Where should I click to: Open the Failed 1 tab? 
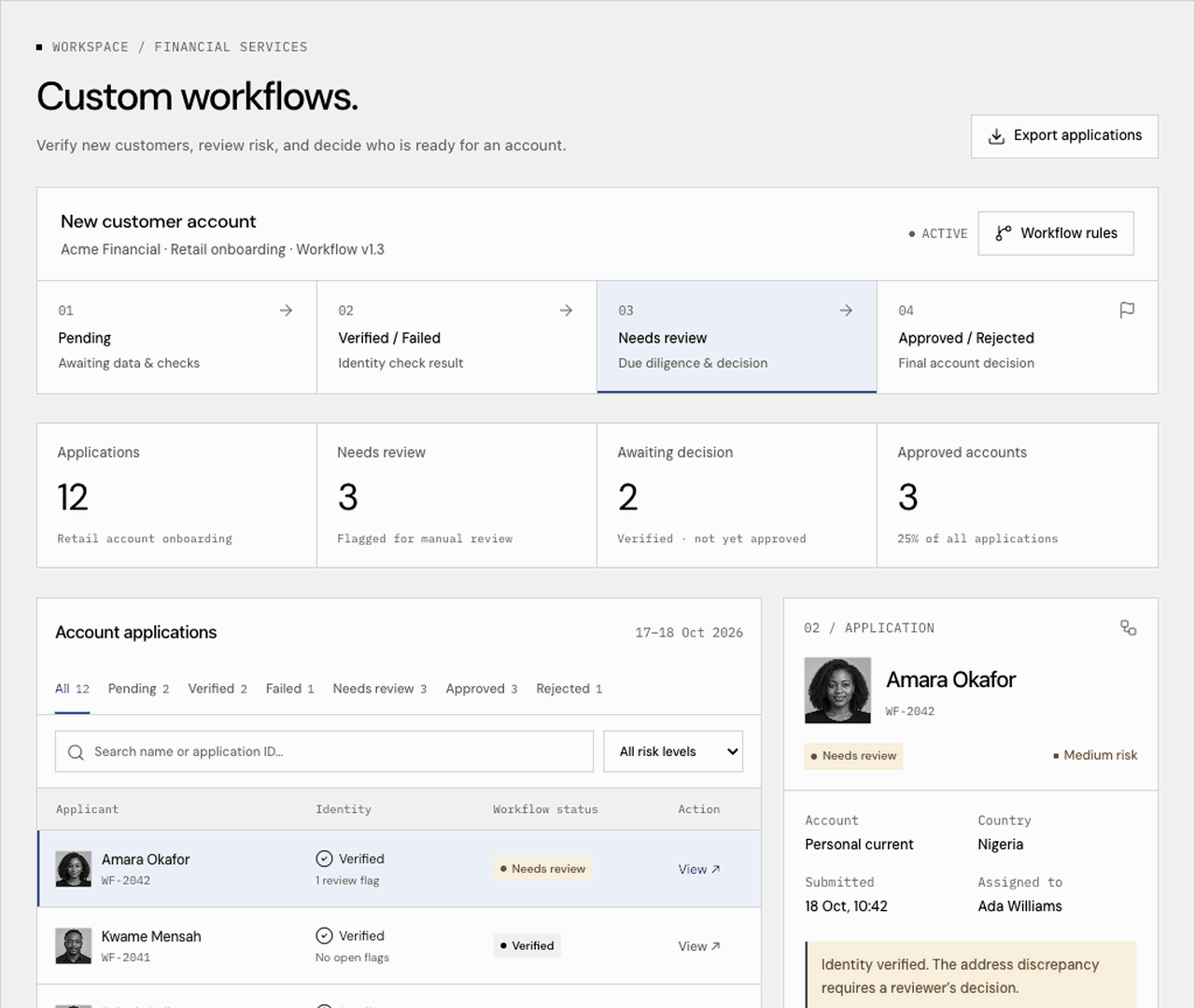coord(289,689)
